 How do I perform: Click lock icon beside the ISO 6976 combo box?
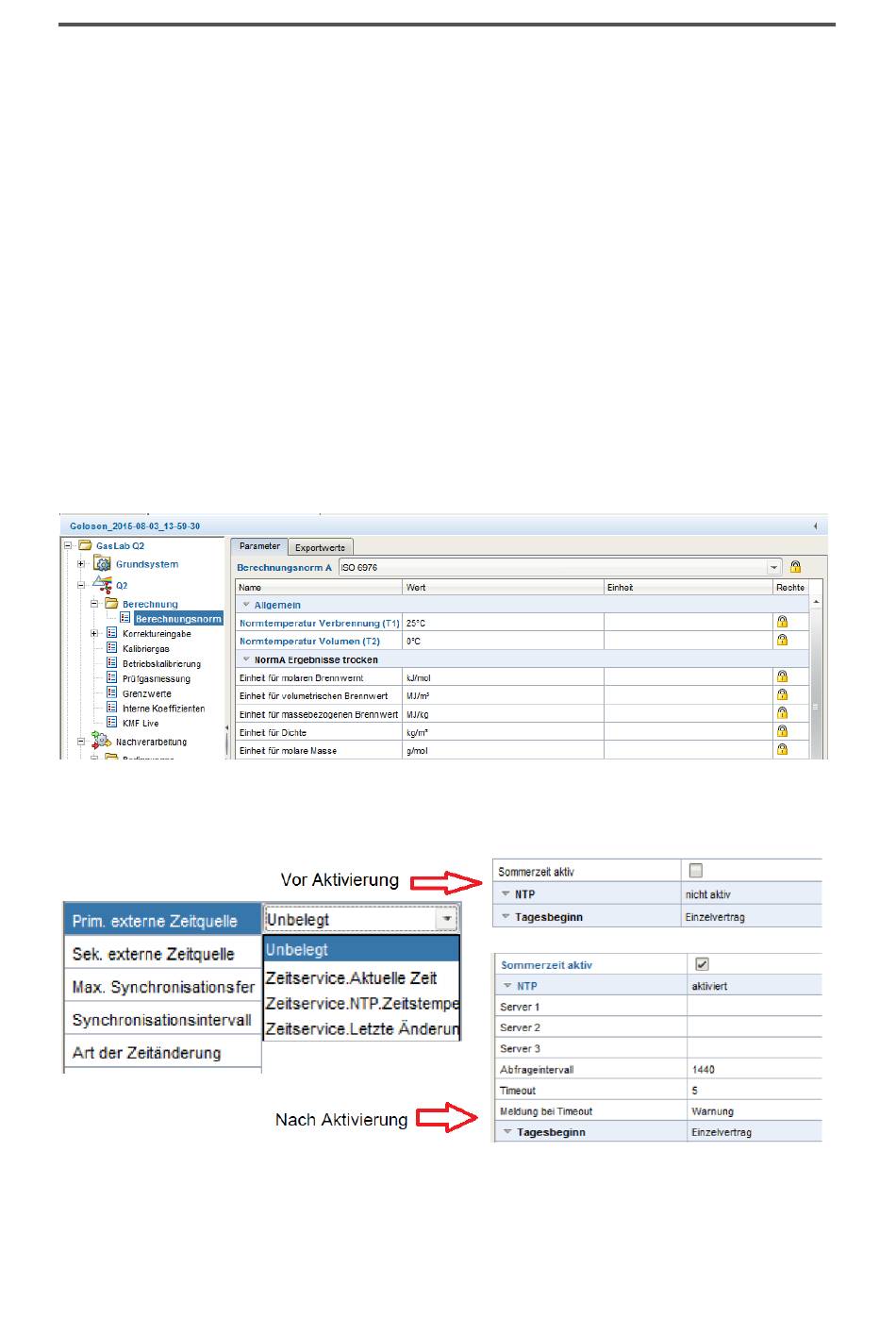(x=795, y=567)
